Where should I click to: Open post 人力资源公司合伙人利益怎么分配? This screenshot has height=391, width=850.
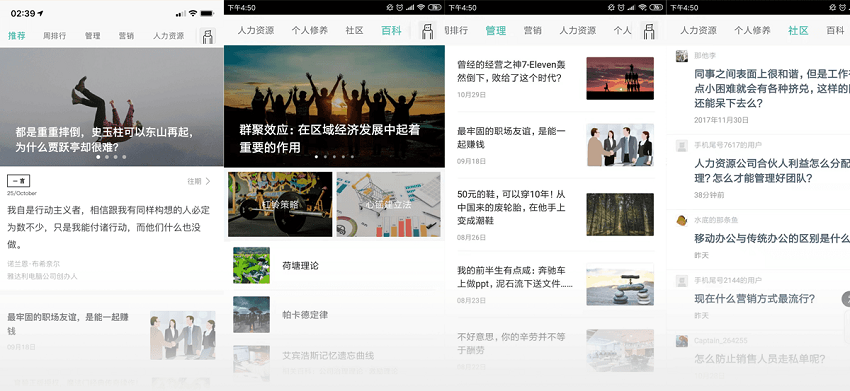click(772, 170)
